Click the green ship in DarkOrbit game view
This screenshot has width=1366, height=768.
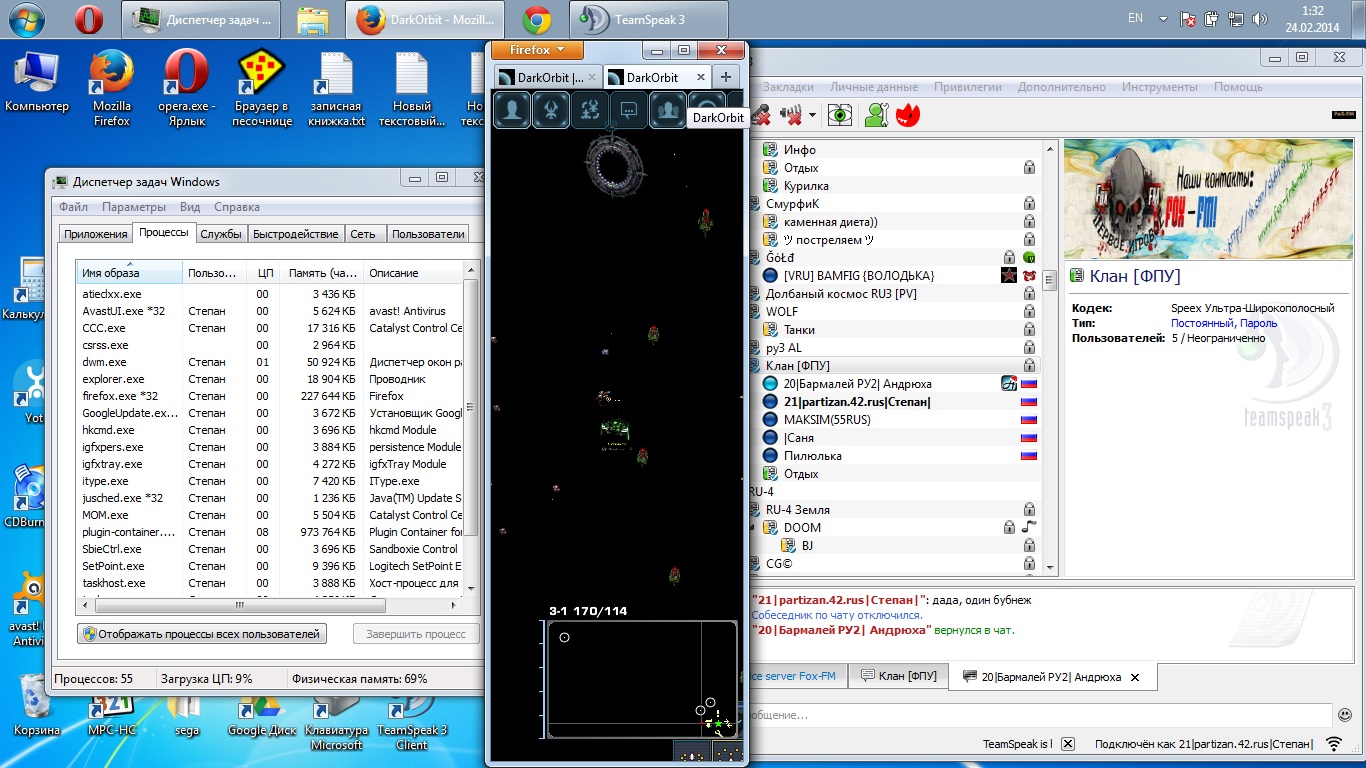point(615,429)
